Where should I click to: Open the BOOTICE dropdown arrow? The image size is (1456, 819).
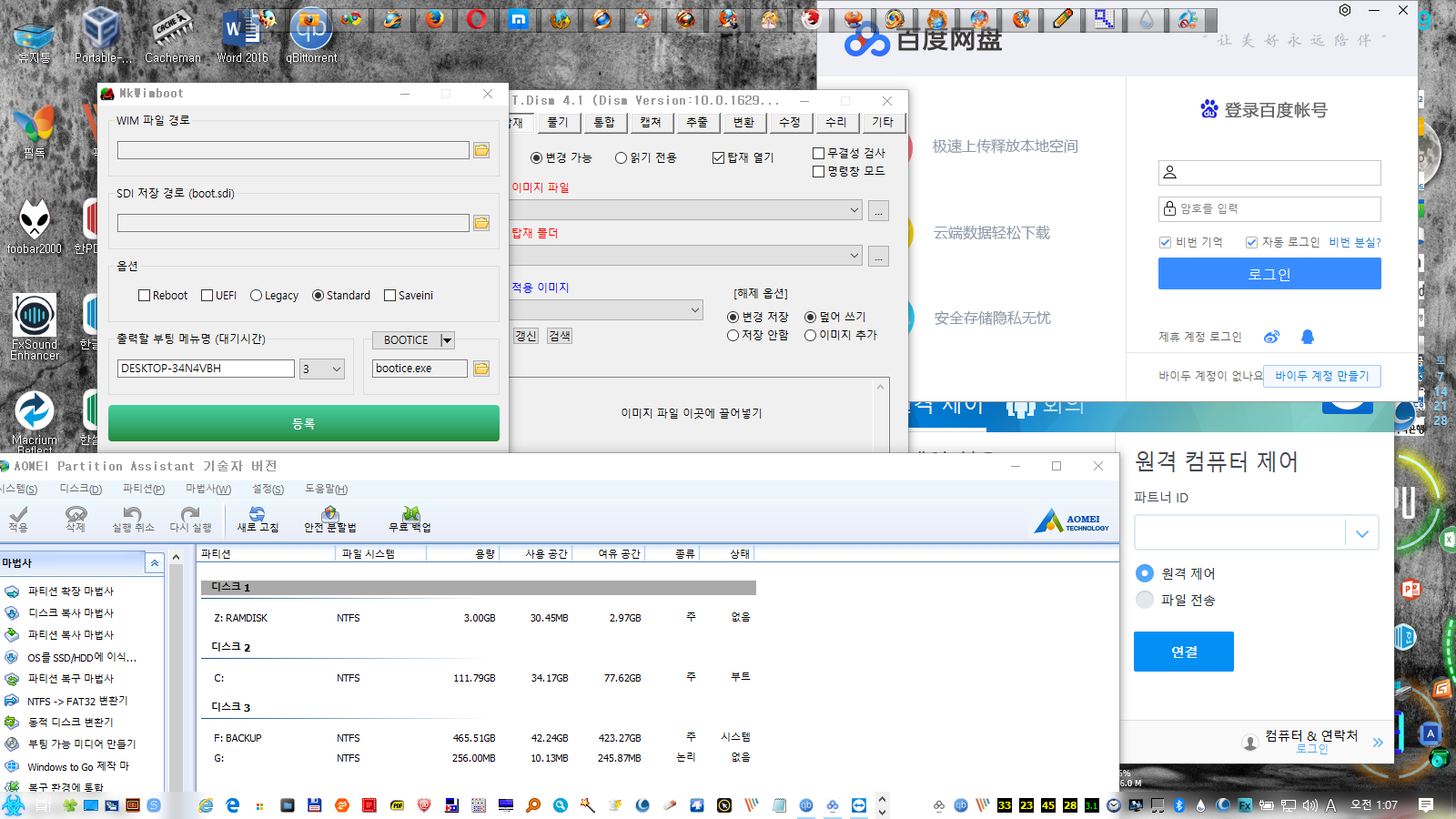pos(447,340)
